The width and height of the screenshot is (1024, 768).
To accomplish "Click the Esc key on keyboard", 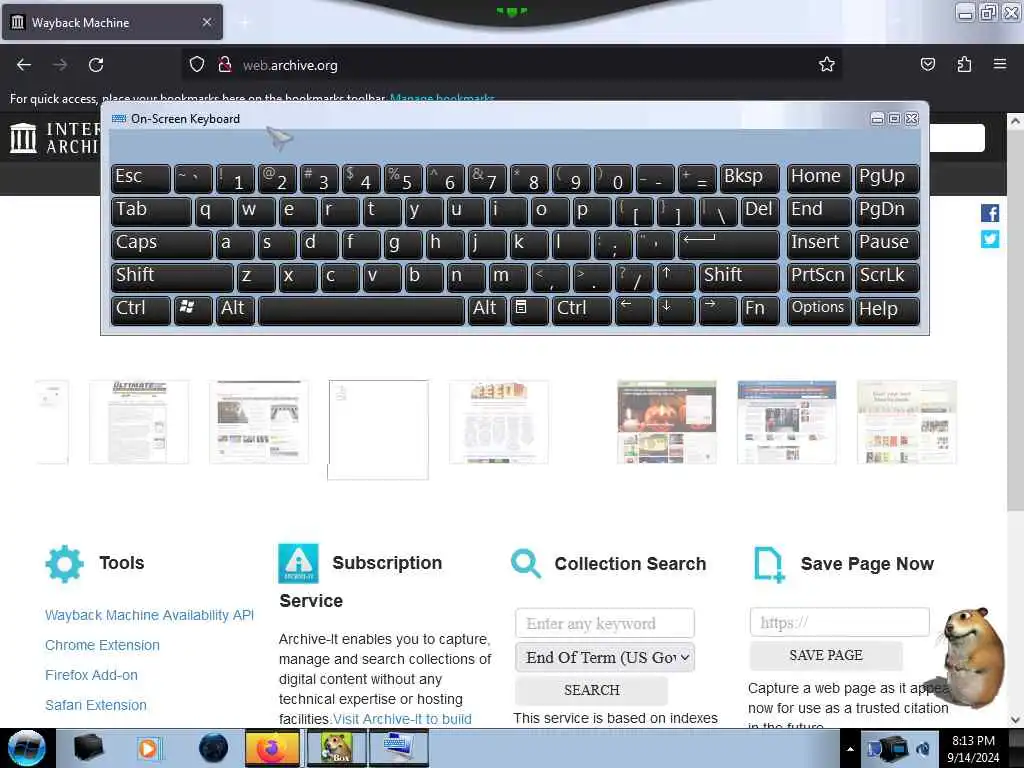I will click(140, 178).
